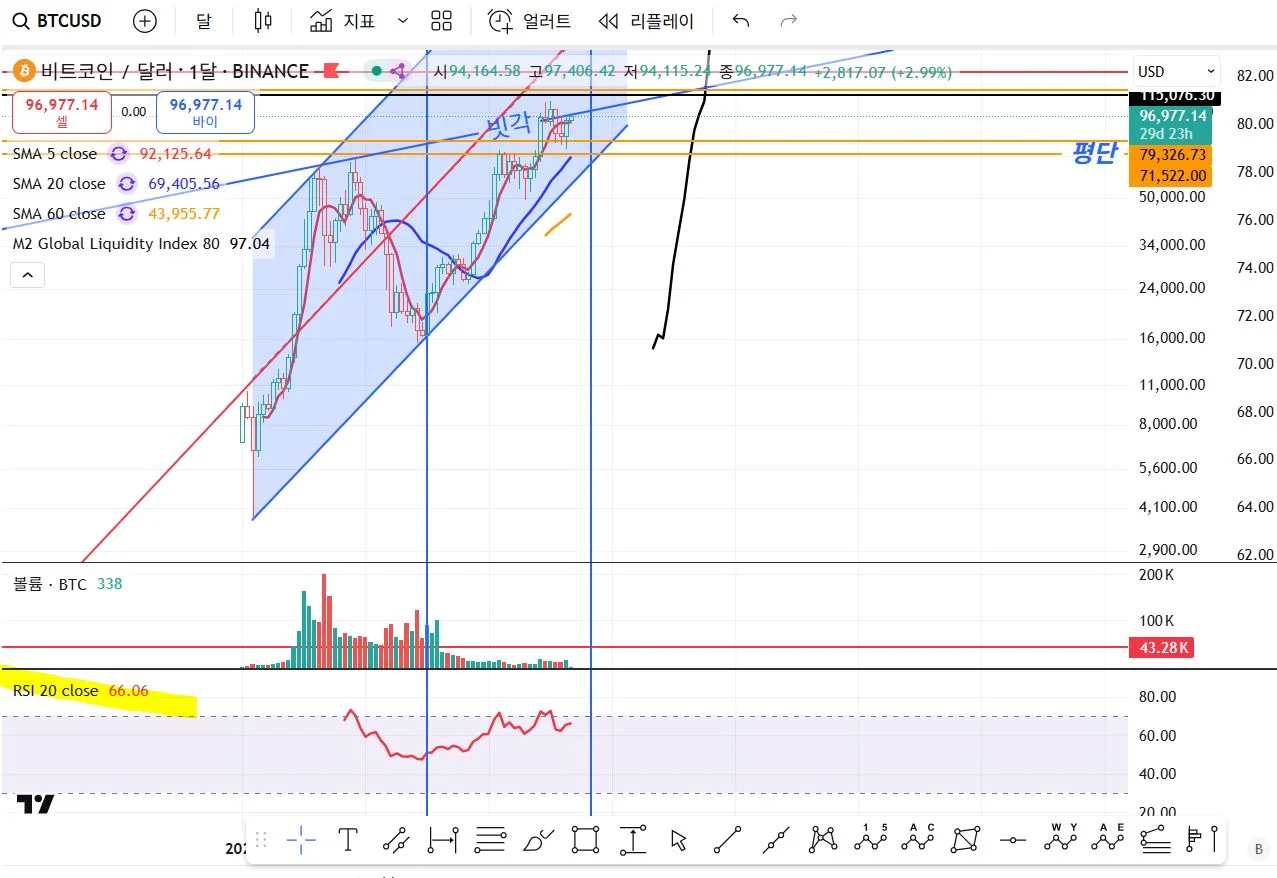Select the brush drawing tool
The height and width of the screenshot is (878, 1277).
pos(539,840)
